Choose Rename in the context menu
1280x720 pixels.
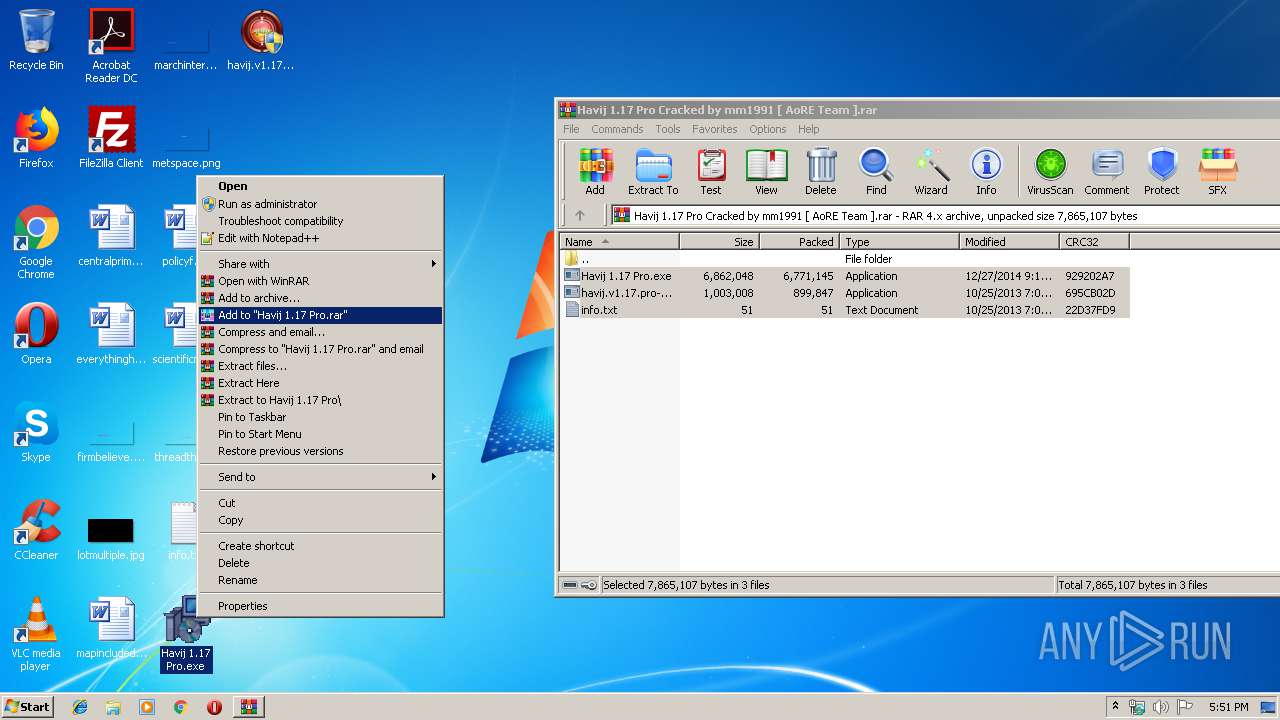tap(320, 580)
